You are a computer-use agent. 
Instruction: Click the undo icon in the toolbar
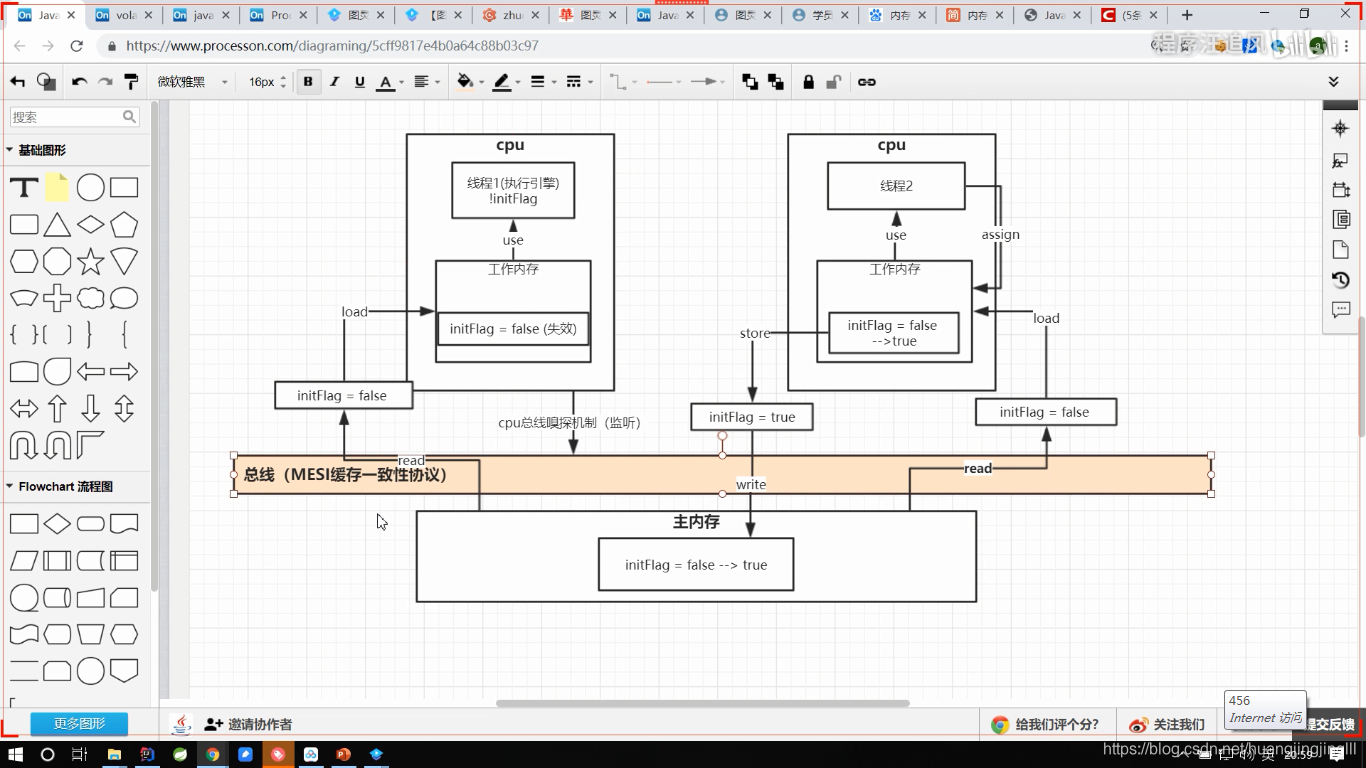pos(79,82)
